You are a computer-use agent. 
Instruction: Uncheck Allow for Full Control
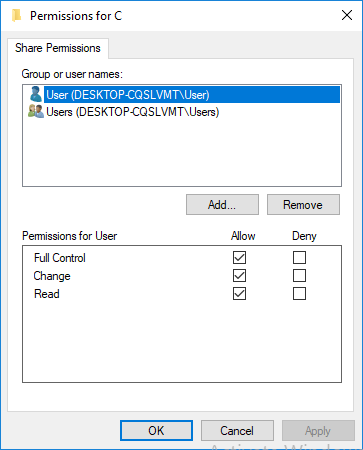coord(239,258)
